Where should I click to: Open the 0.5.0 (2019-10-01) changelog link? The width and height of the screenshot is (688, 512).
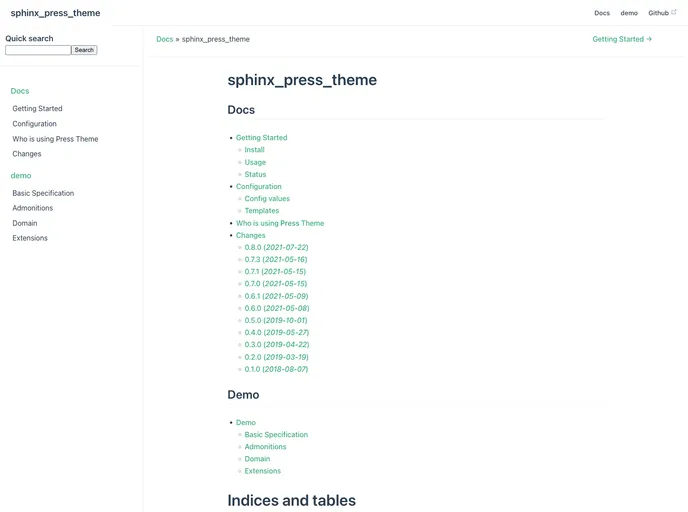pos(276,320)
